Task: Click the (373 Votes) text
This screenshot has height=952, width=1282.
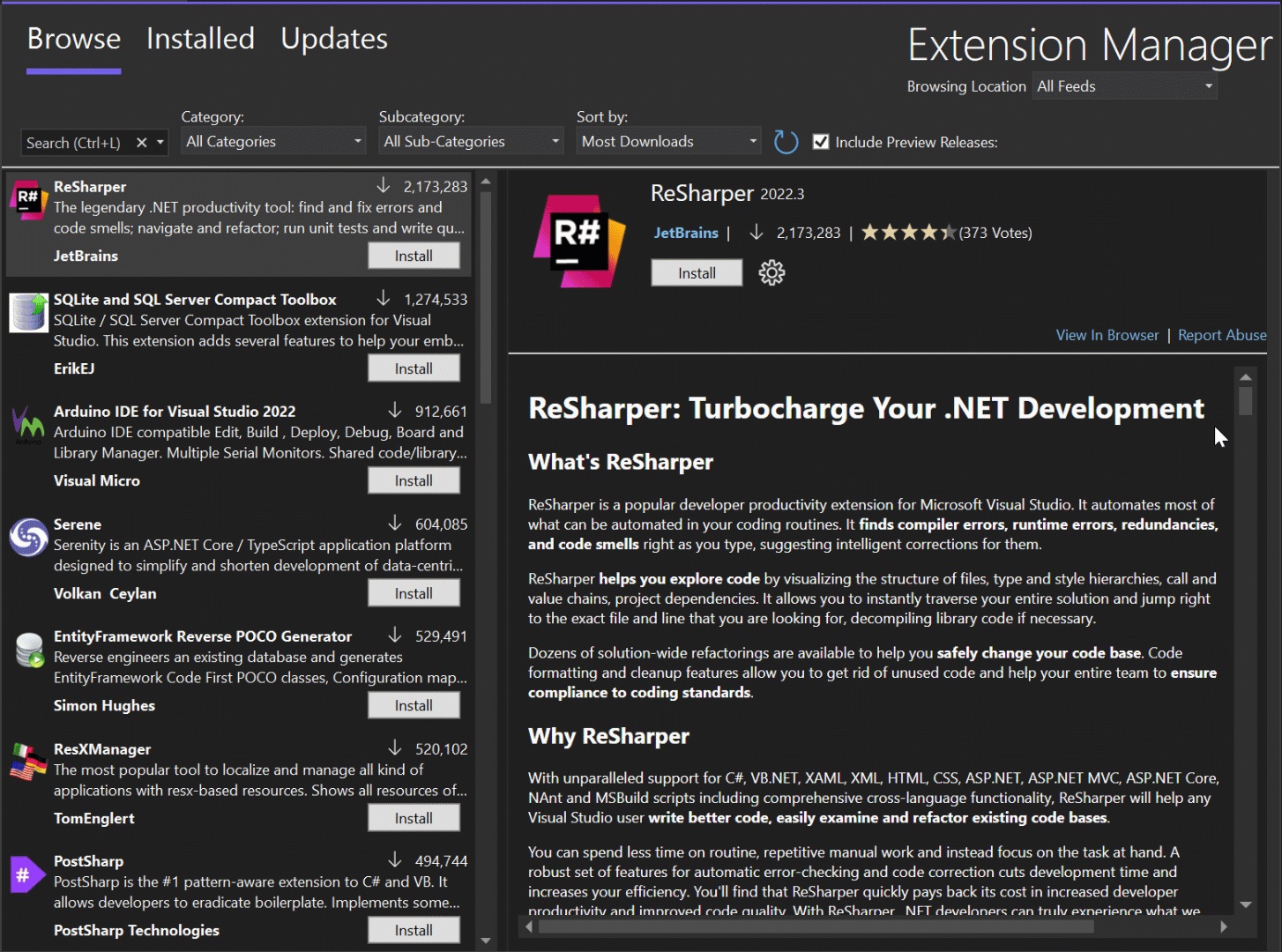Action: 995,233
